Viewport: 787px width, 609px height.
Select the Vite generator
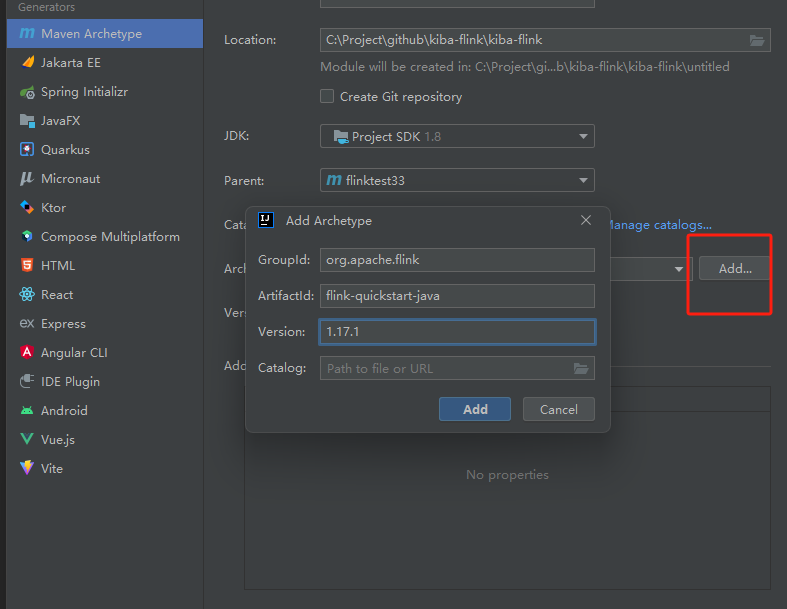click(x=105, y=468)
